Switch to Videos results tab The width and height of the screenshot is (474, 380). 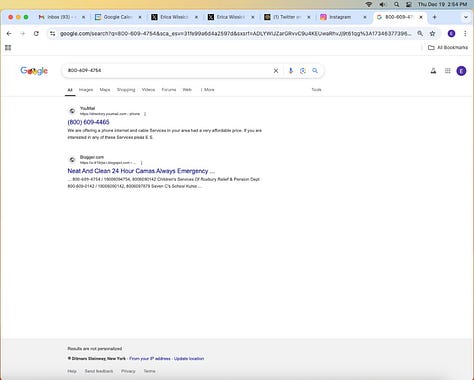[148, 90]
